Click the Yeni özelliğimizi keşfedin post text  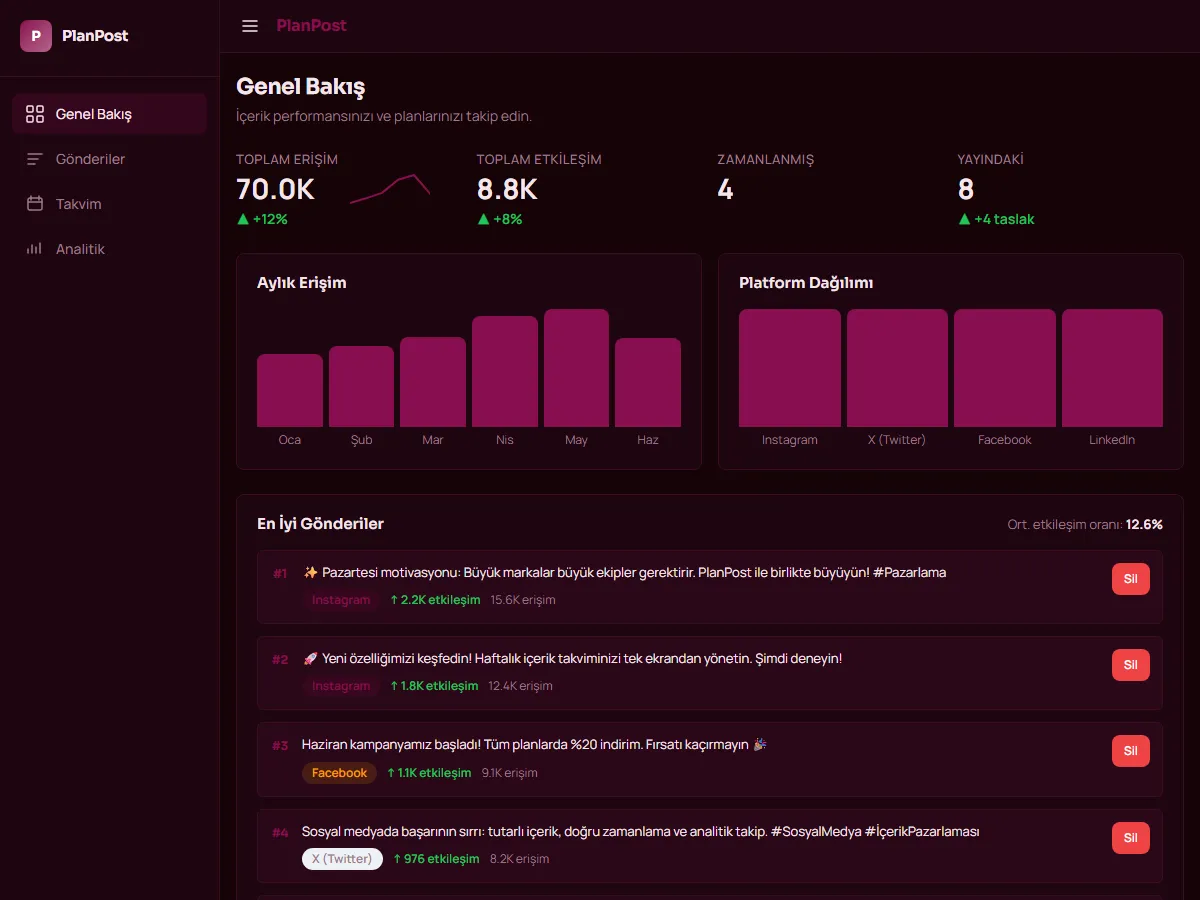click(x=572, y=659)
